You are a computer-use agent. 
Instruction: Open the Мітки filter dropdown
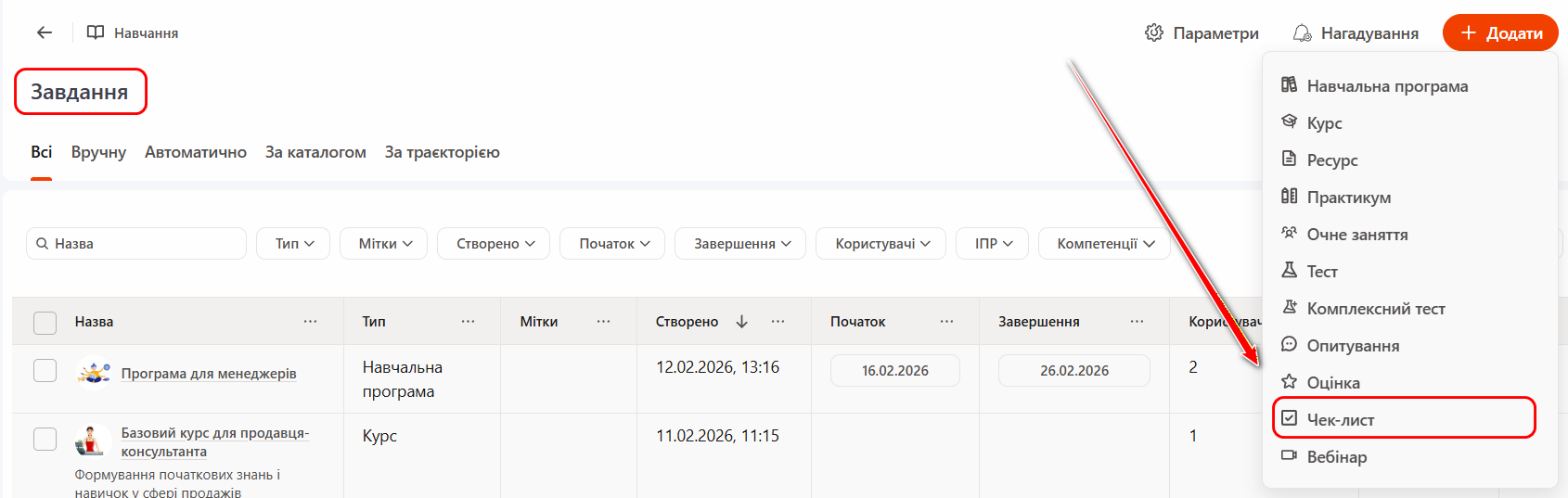coord(383,244)
